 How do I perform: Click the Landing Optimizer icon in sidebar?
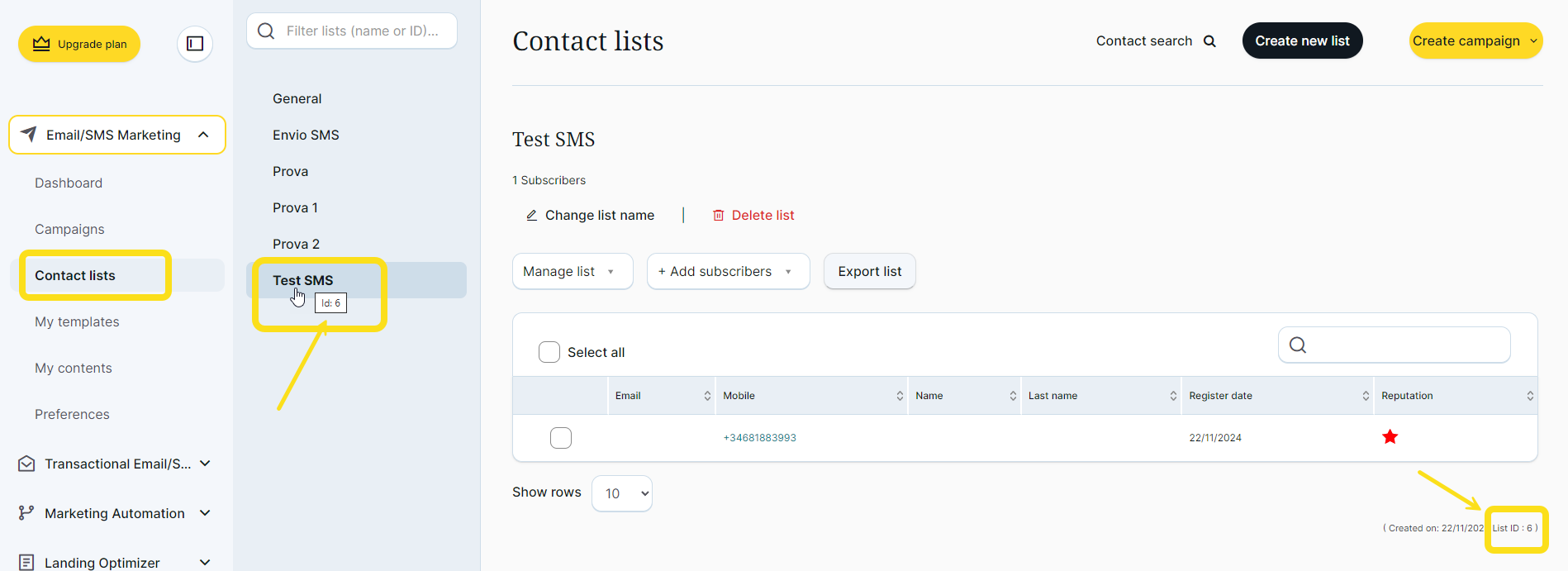pos(26,563)
